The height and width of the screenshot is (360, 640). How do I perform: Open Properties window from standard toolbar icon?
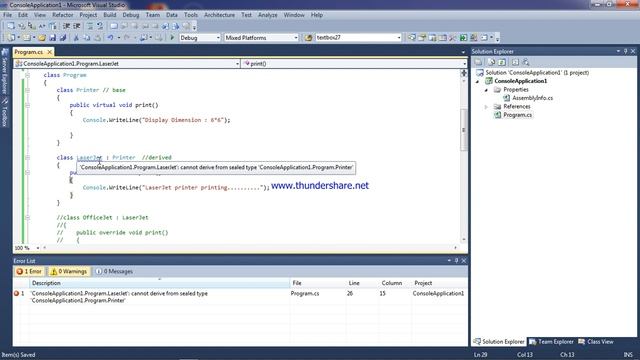(x=422, y=38)
